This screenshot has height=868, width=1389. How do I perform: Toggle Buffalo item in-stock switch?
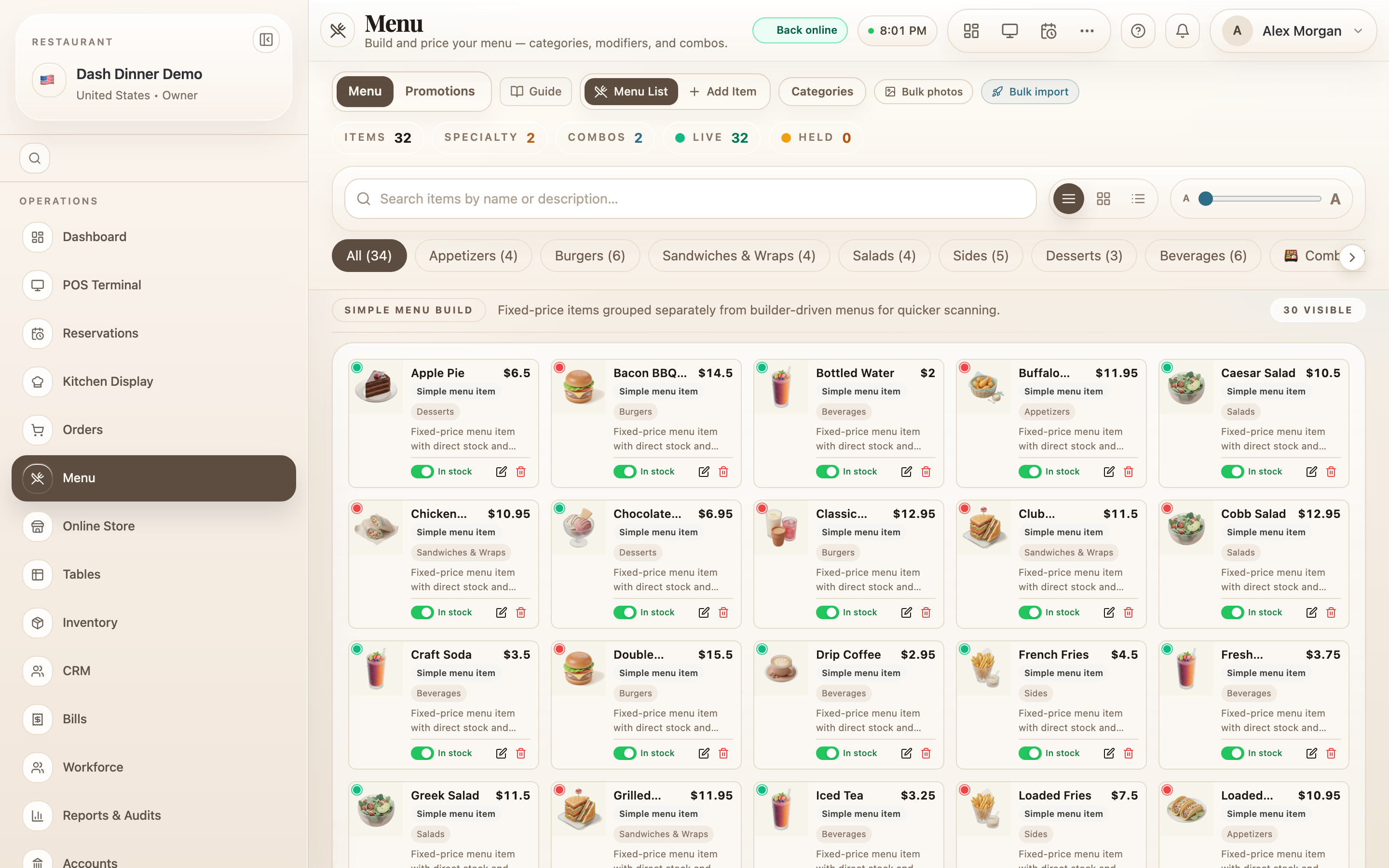pos(1030,471)
